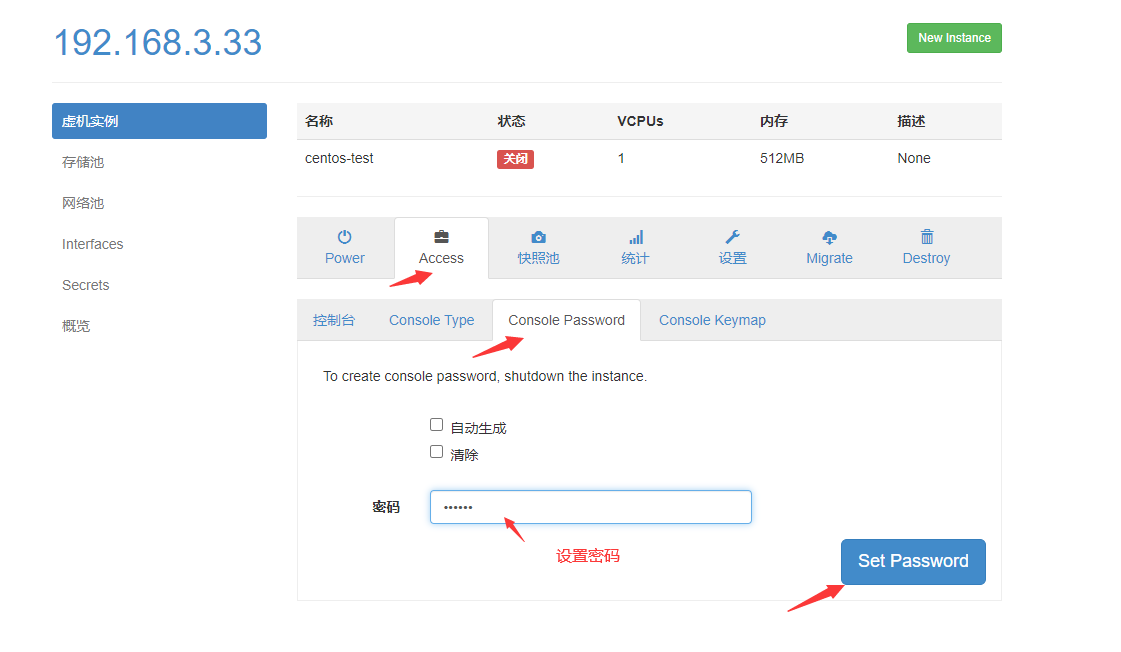Screen dimensions: 1121x652
Task: Tick the 清除 checkbox
Action: click(436, 452)
